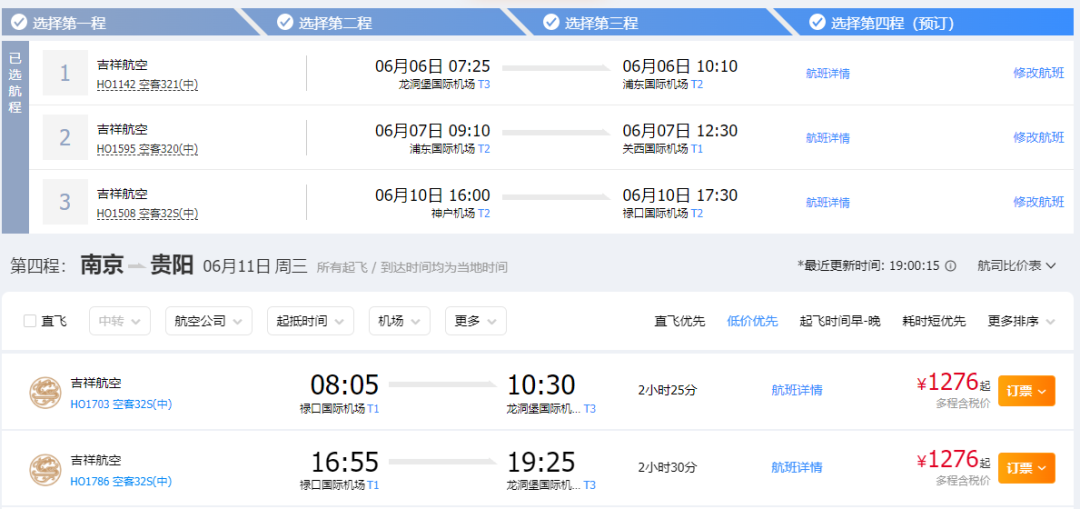
Task: Sort by 直飞优先
Action: pos(680,321)
